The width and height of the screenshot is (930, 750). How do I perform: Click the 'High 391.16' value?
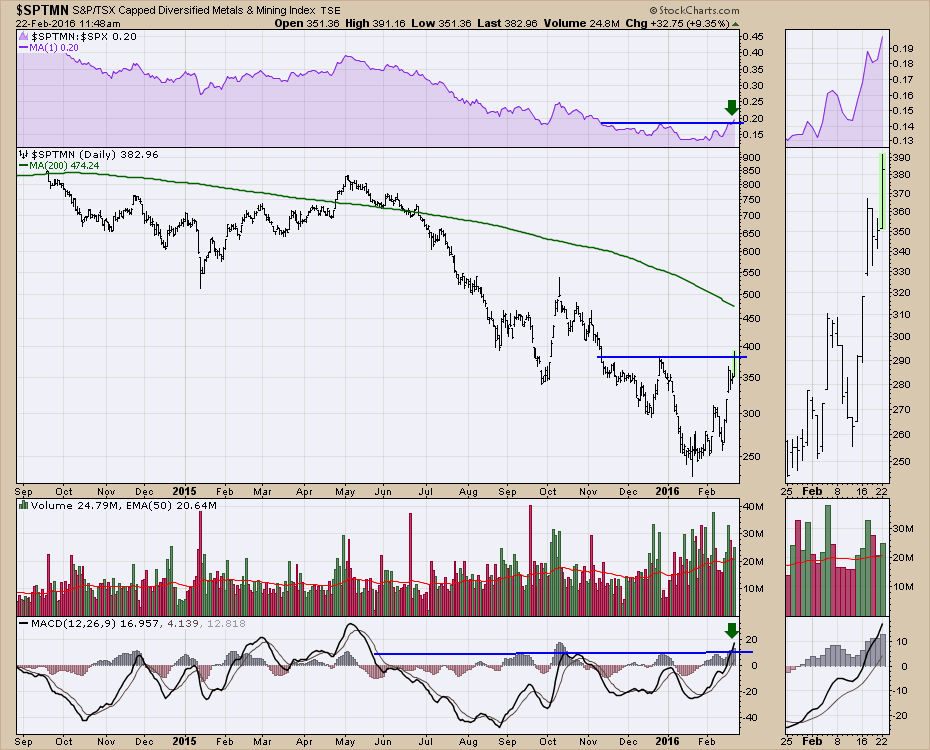tap(377, 24)
